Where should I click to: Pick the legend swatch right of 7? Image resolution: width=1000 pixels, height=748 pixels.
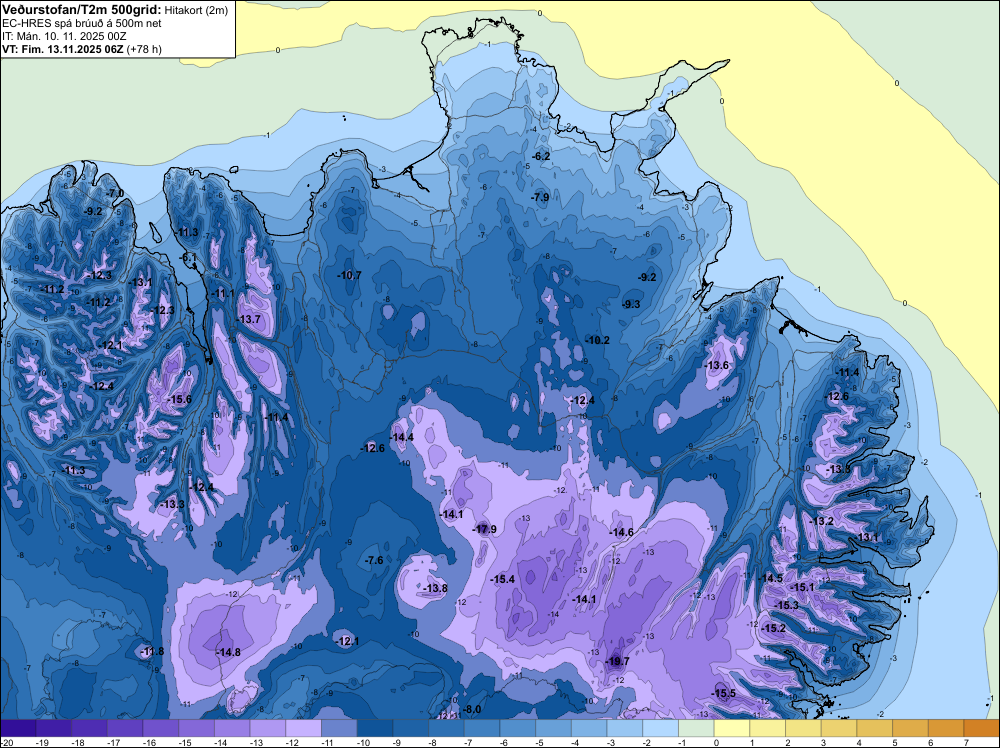point(982,728)
